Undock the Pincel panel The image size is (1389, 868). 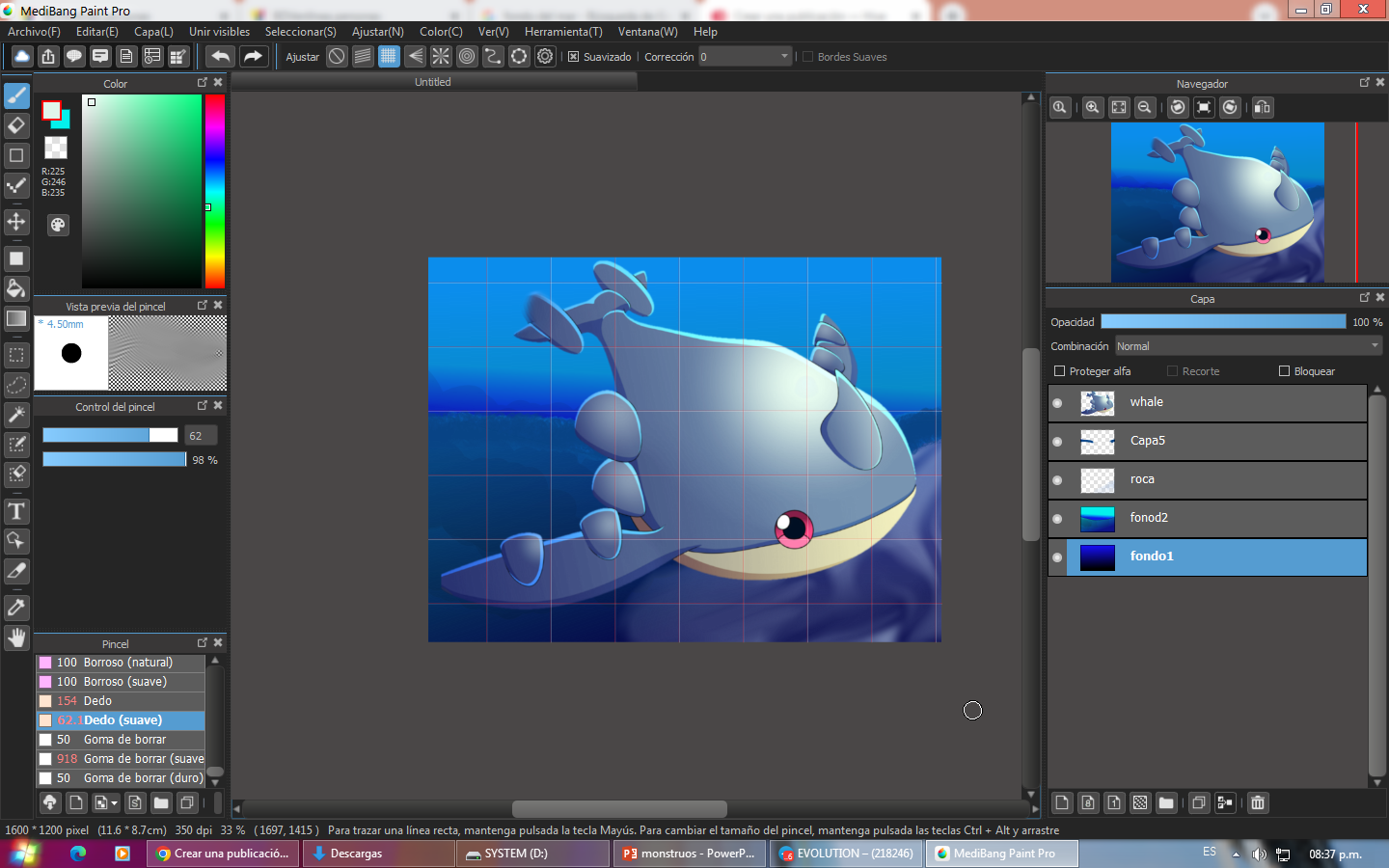point(203,642)
